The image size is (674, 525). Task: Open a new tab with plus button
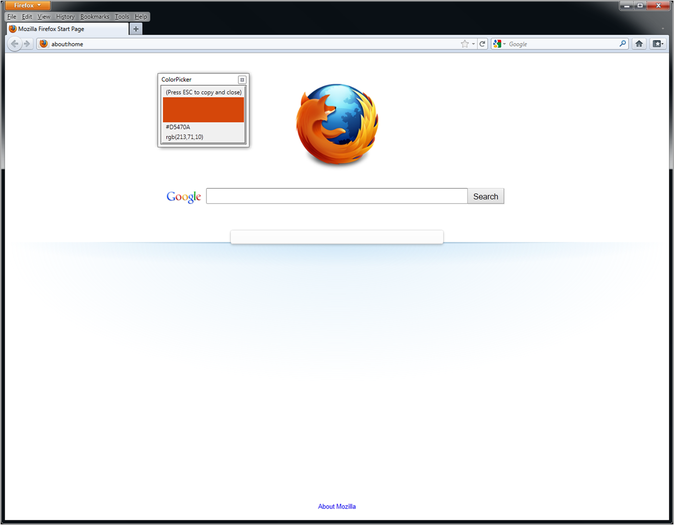136,29
